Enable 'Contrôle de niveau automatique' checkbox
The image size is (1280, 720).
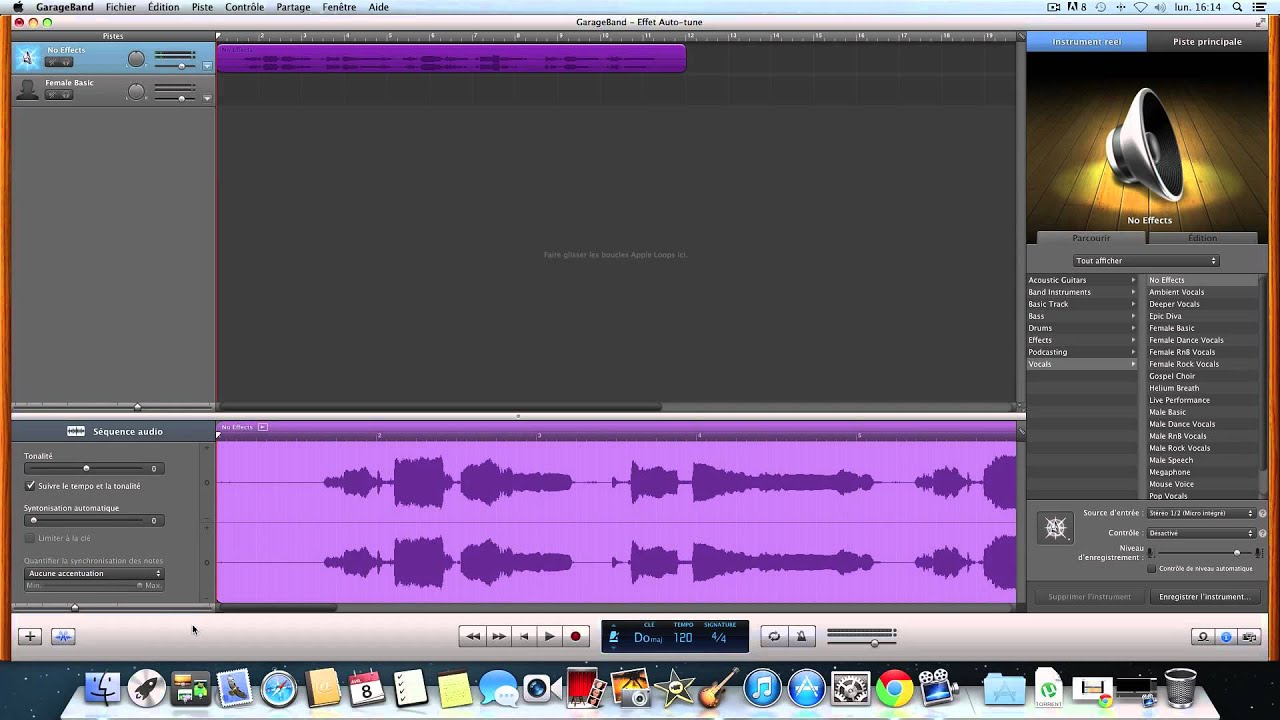pos(1152,569)
